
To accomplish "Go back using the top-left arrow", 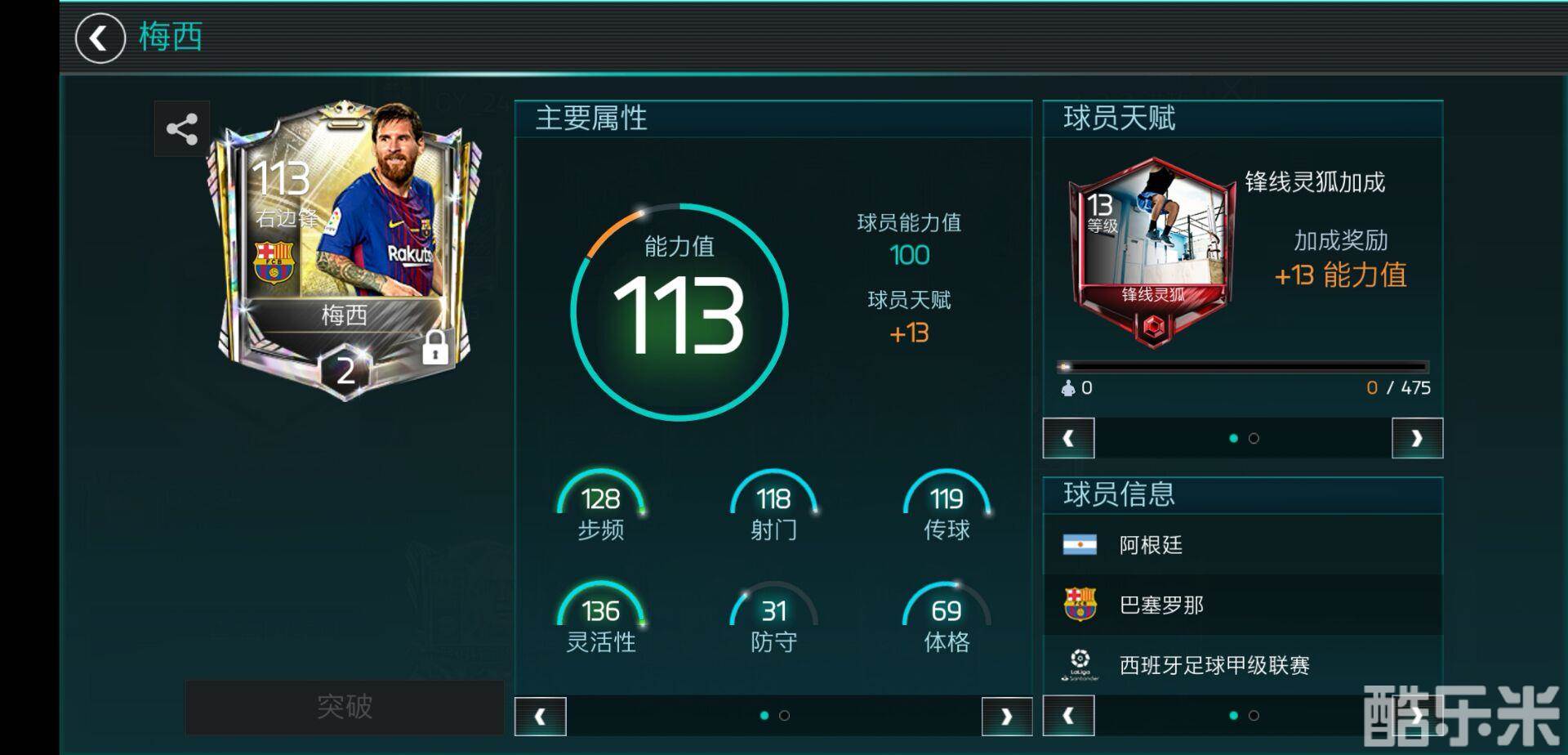I will tap(100, 38).
